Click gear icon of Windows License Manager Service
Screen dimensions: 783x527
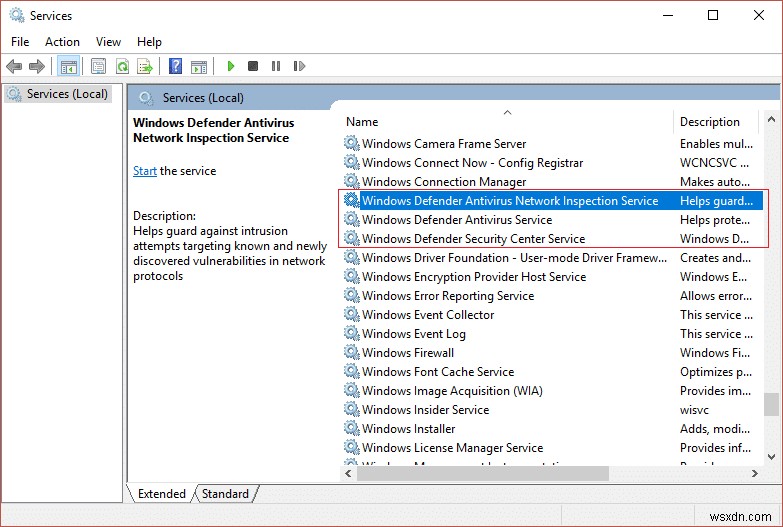pyautogui.click(x=352, y=447)
